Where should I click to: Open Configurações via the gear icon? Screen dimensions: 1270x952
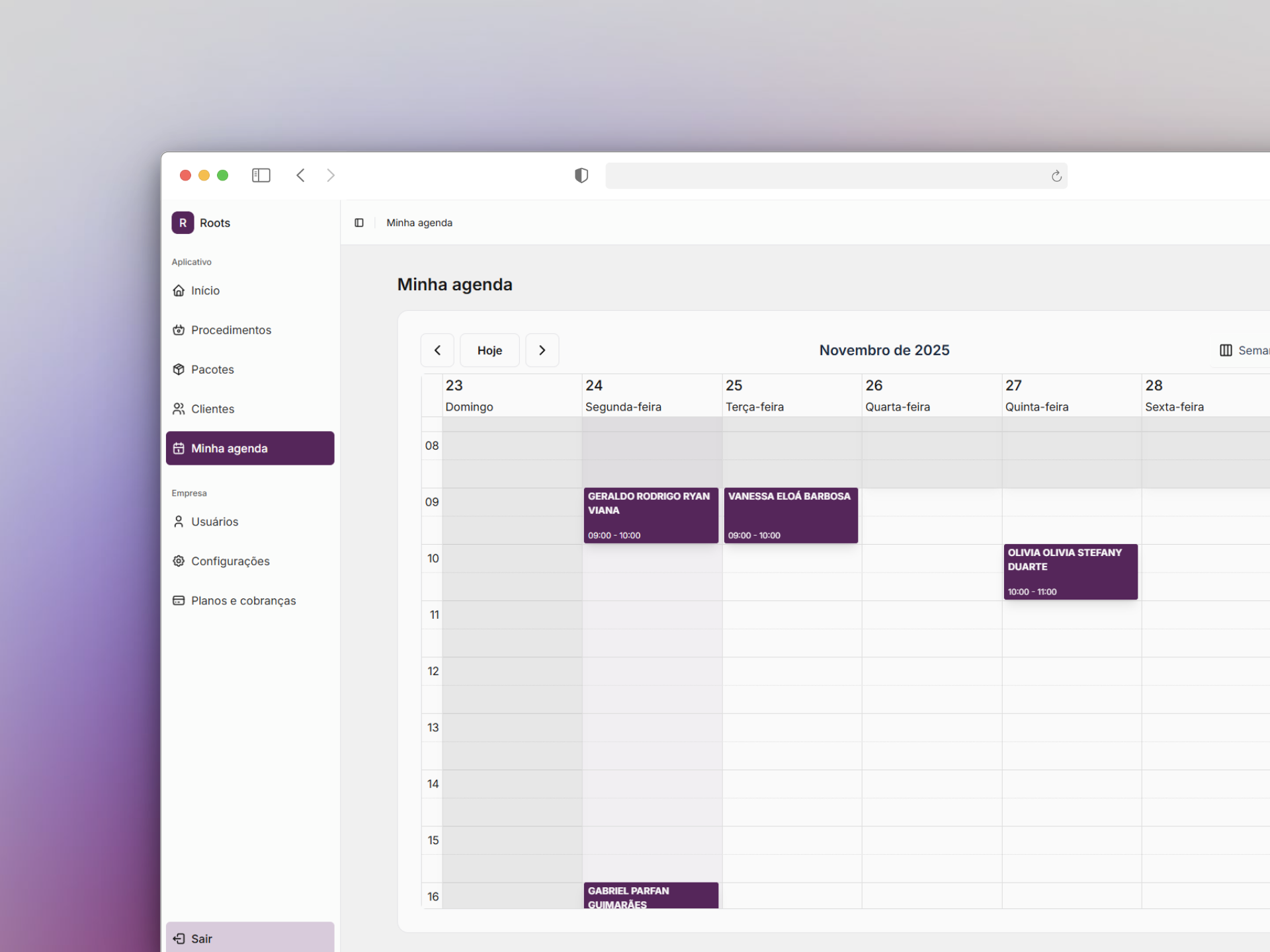(x=178, y=561)
